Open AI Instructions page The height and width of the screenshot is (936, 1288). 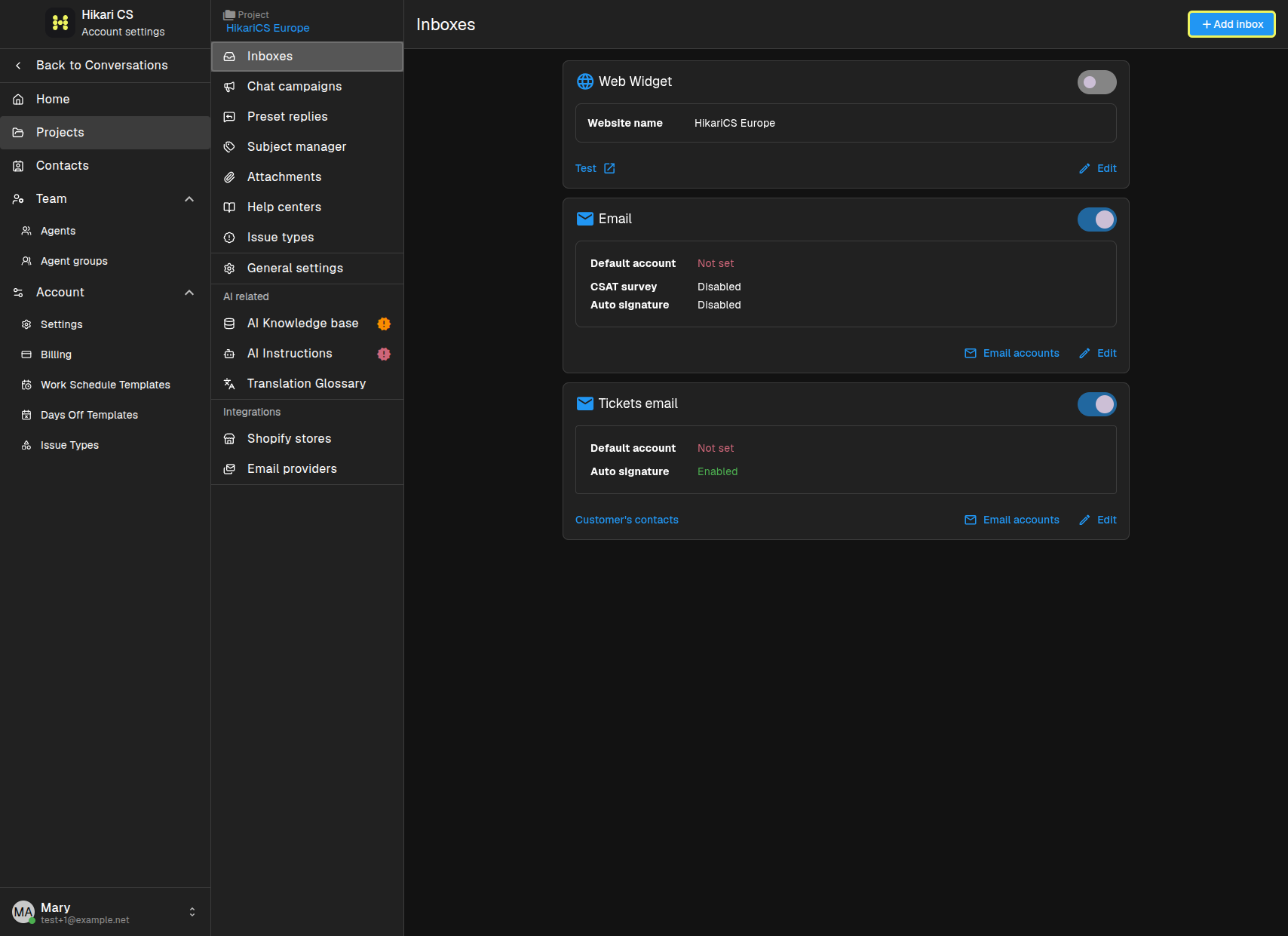(308, 354)
